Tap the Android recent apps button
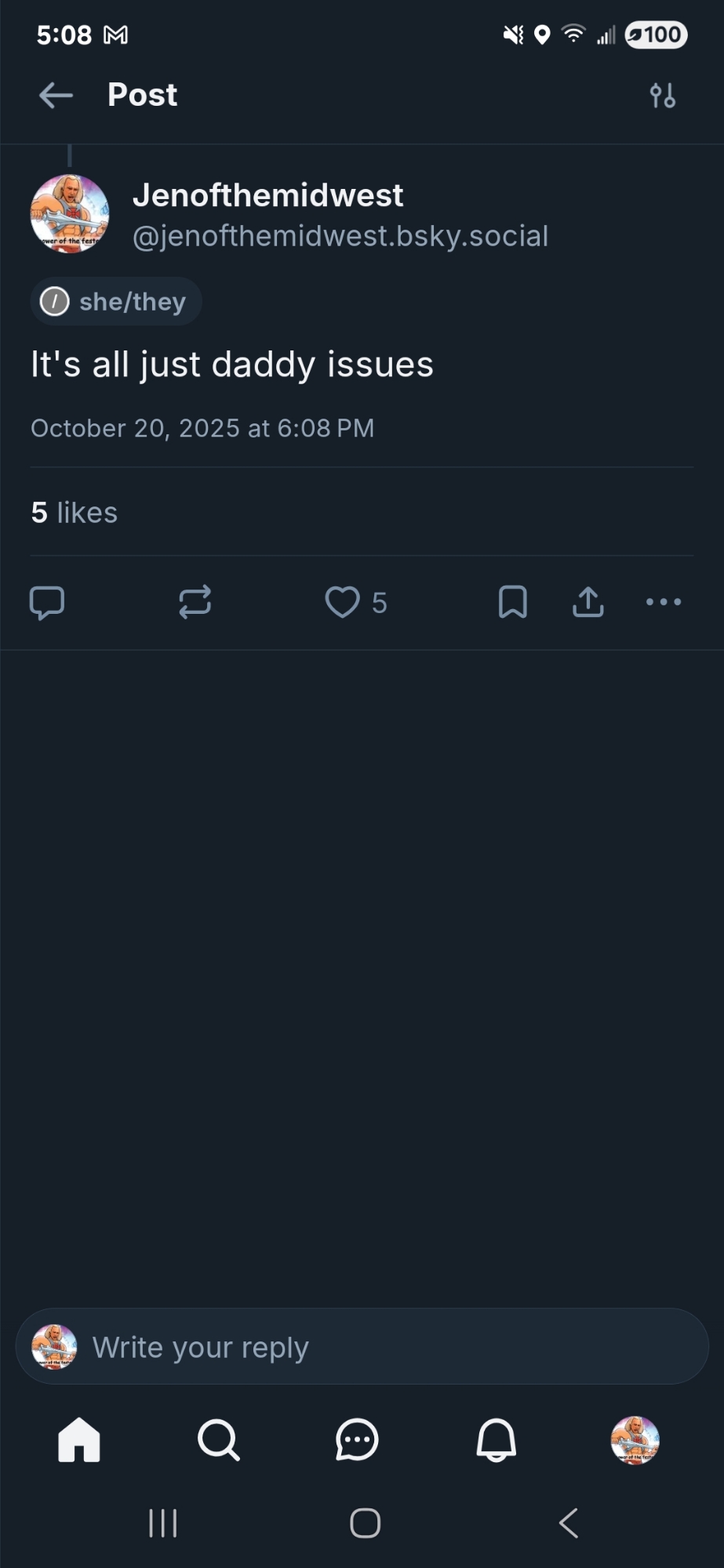Viewport: 724px width, 1568px height. pos(163,1523)
